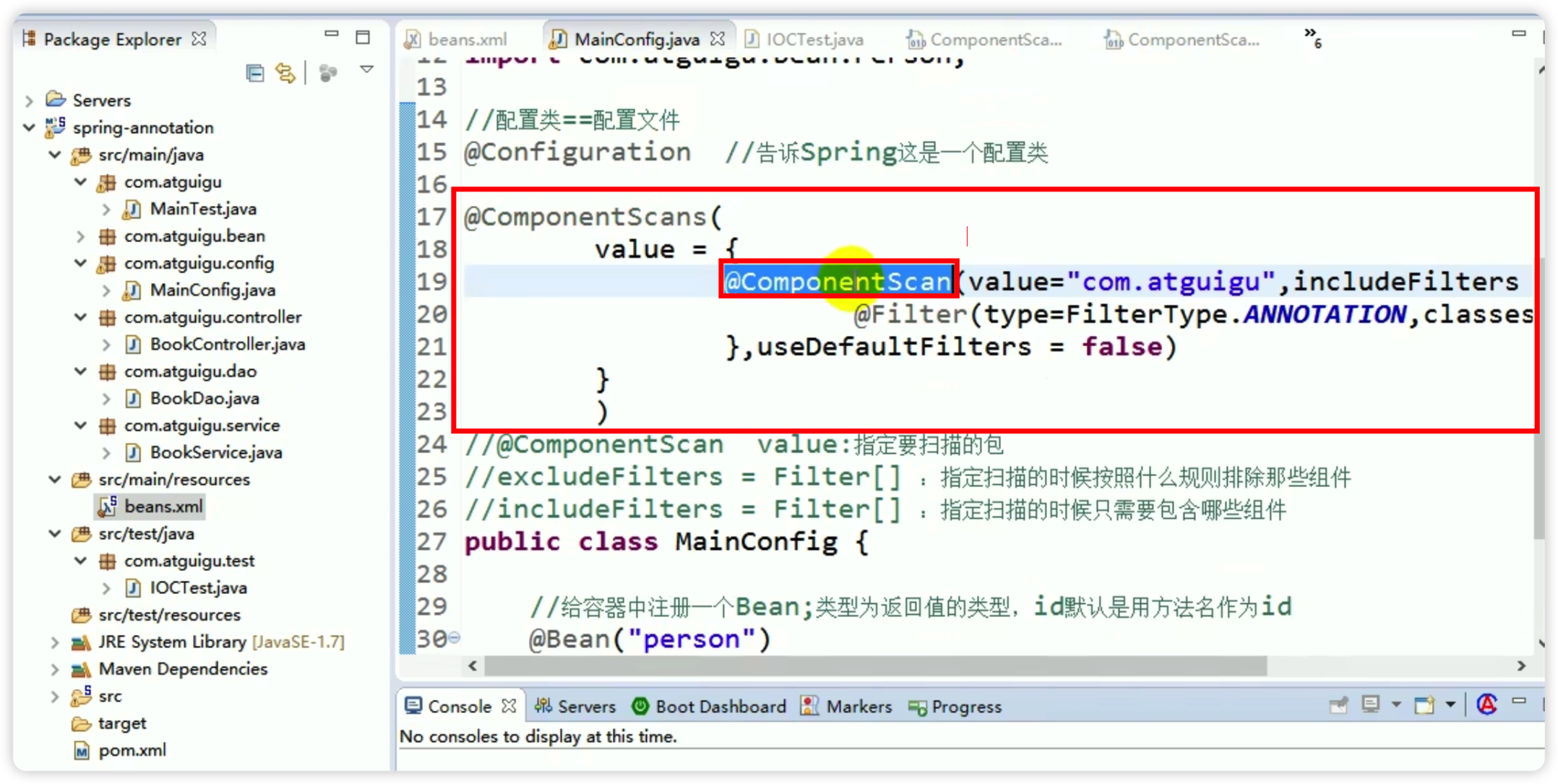Close the Package Explorer view tab

(x=199, y=38)
